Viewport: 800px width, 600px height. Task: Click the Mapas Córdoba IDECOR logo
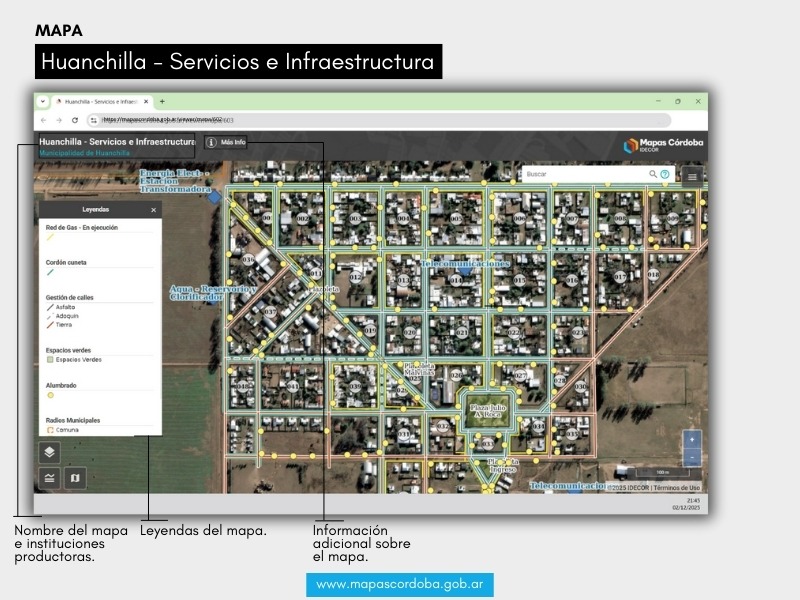pyautogui.click(x=663, y=145)
